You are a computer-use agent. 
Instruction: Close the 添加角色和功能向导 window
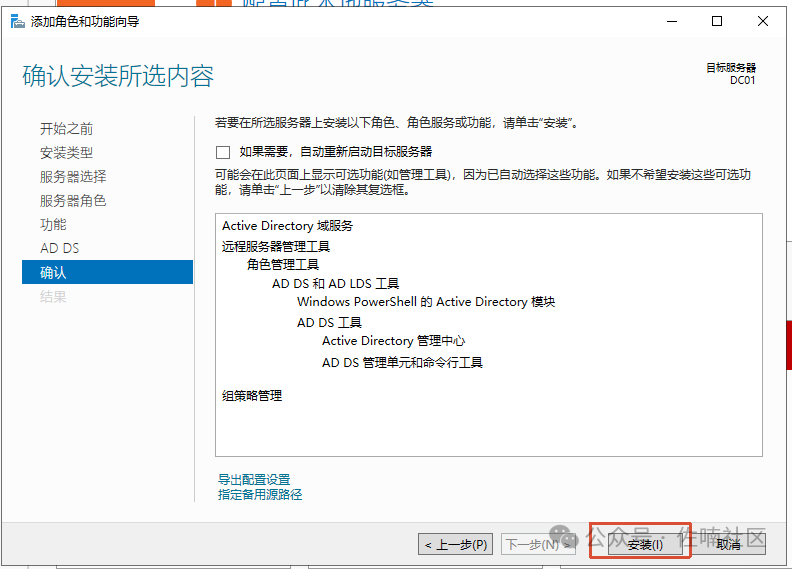pyautogui.click(x=763, y=21)
